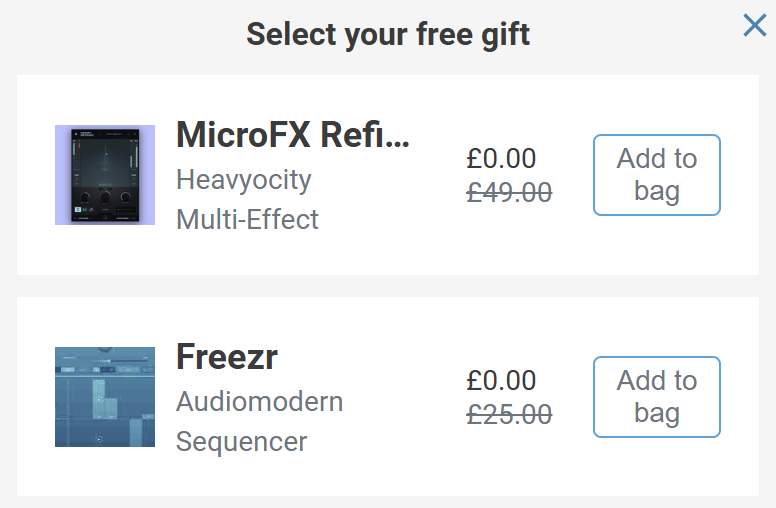The height and width of the screenshot is (508, 776).
Task: Click the MicroFX product title
Action: 292,134
